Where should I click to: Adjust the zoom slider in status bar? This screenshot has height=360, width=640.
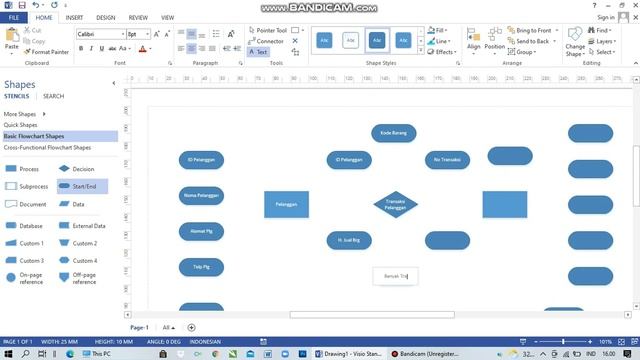pyautogui.click(x=563, y=342)
